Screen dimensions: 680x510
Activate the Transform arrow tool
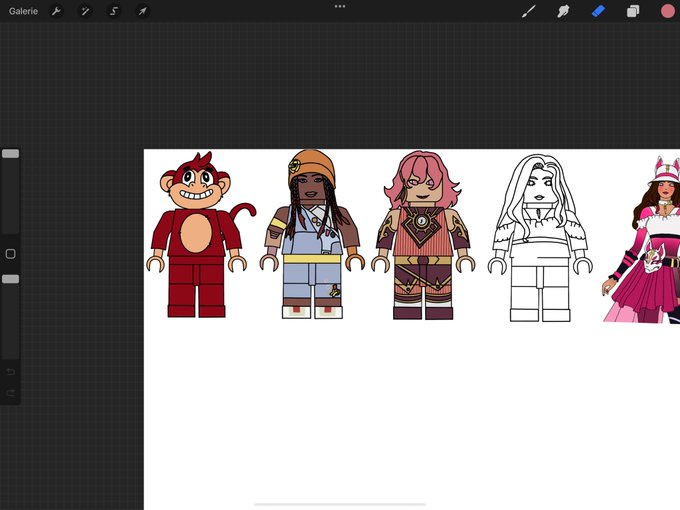pos(143,11)
